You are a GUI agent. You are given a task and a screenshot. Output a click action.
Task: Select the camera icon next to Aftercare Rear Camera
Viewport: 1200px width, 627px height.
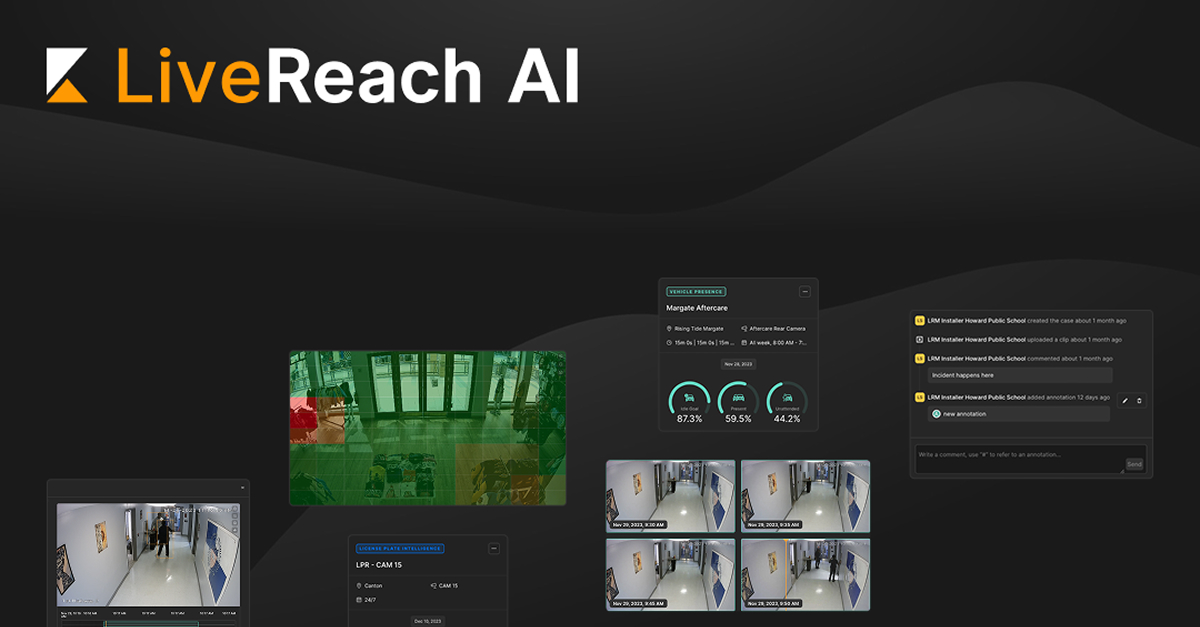[744, 329]
